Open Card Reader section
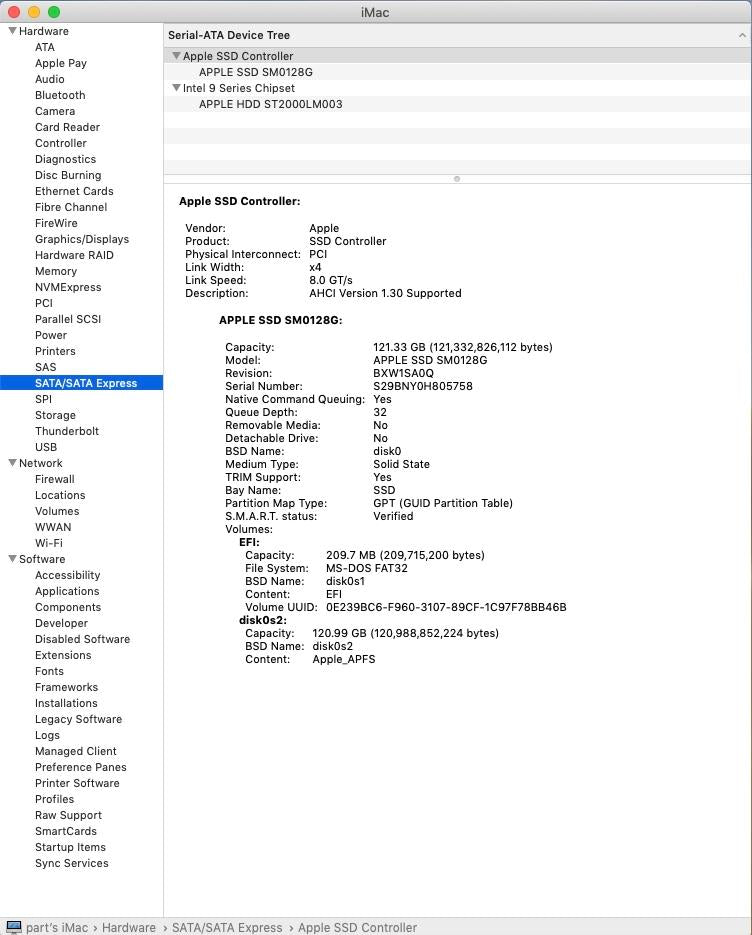752x935 pixels. 67,128
